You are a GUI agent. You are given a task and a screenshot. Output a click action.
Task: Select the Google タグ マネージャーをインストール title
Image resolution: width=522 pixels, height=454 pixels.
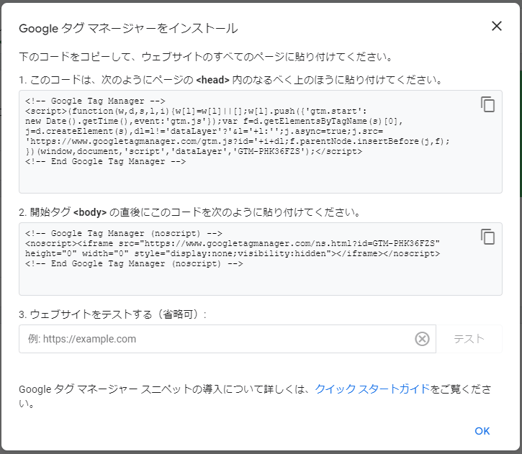click(128, 29)
